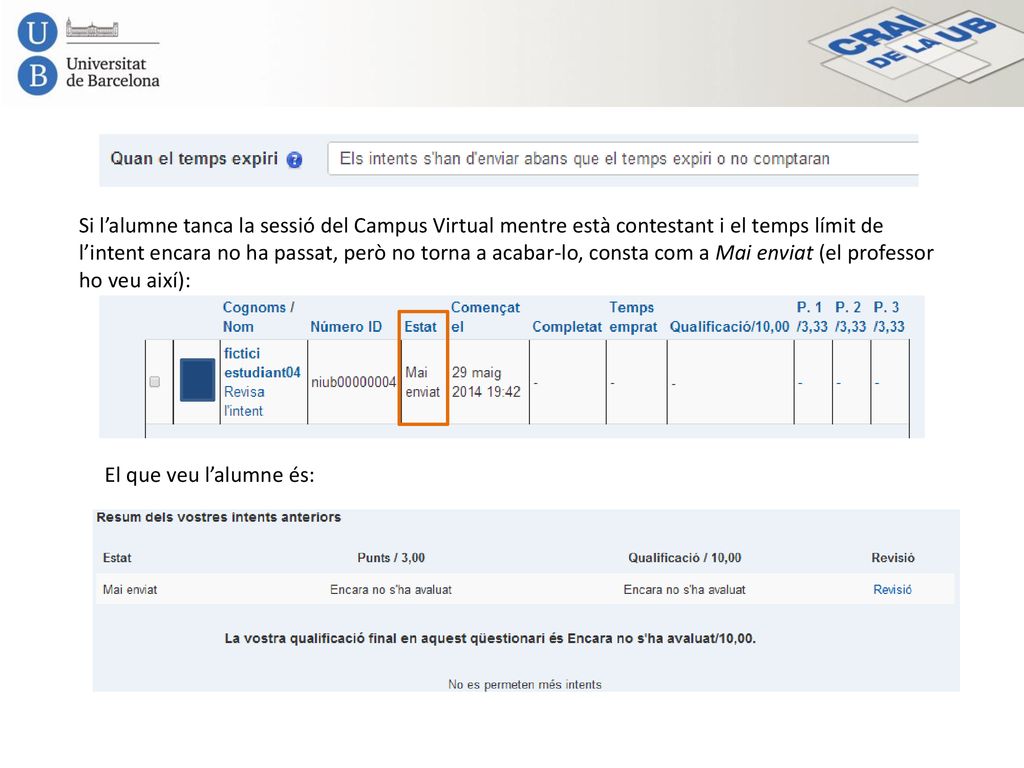Open the fictici estudiant04 student name link

tap(262, 362)
